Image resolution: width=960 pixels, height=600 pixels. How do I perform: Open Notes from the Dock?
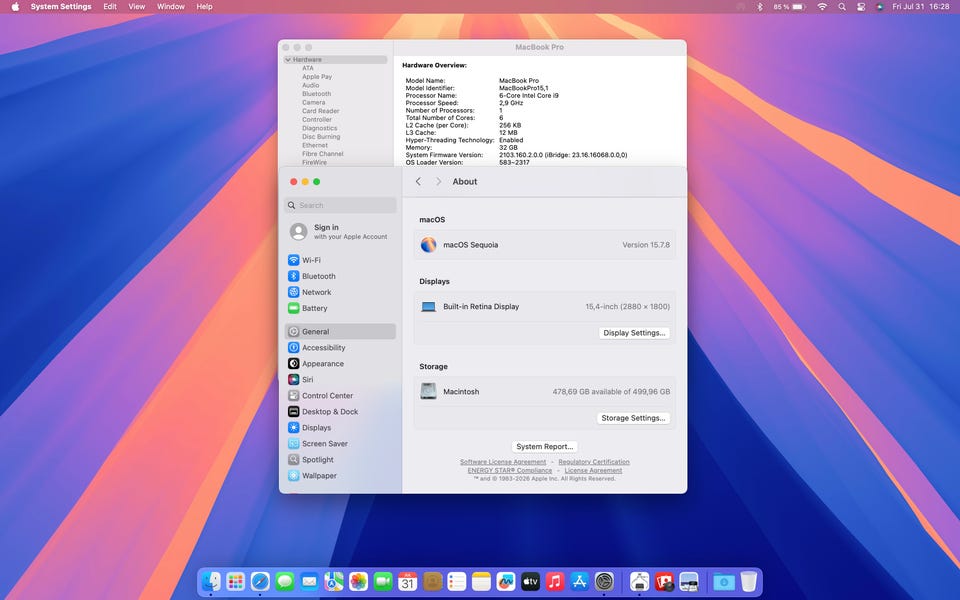[x=481, y=581]
